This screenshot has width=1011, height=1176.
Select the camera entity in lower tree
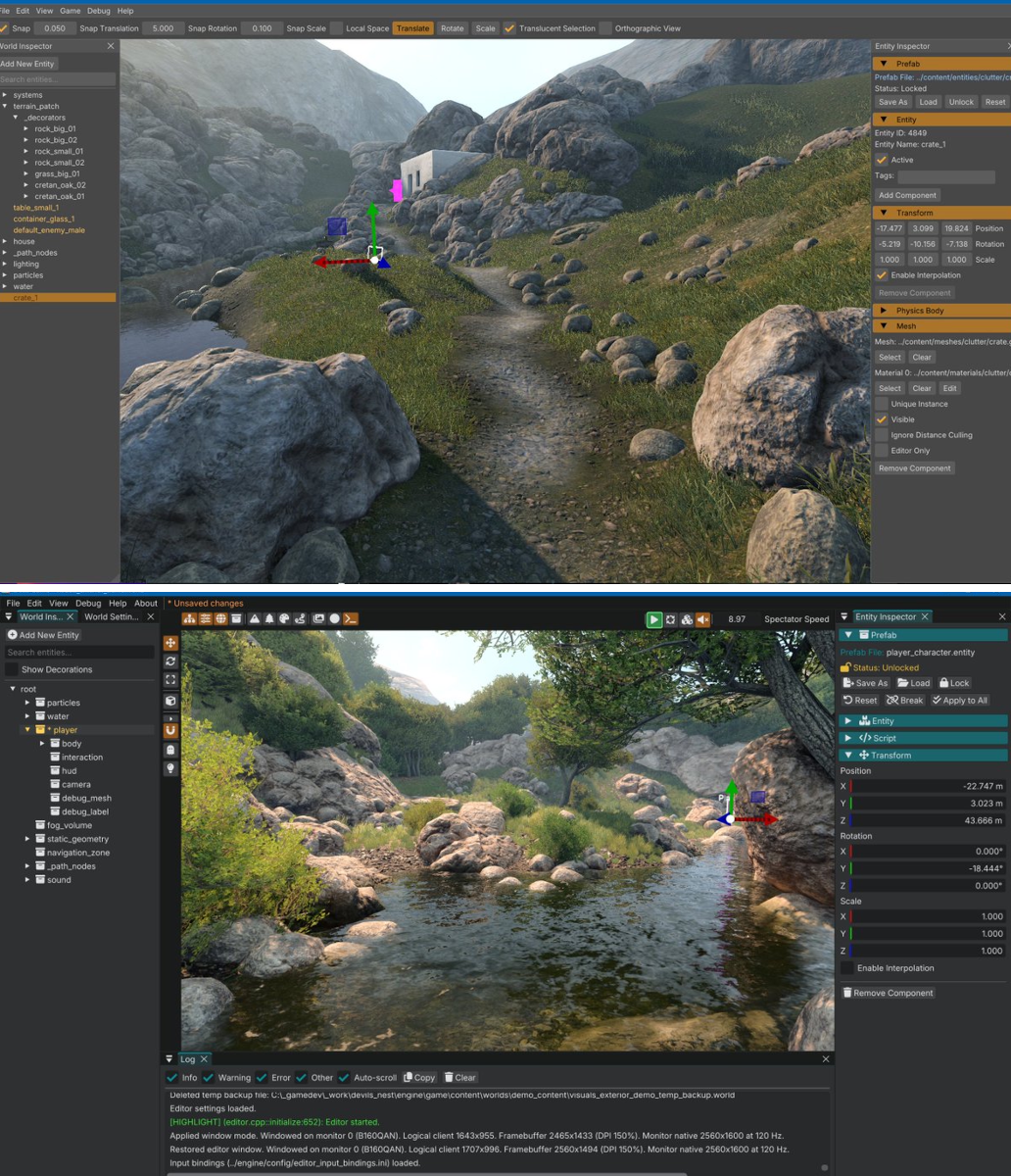tap(76, 785)
